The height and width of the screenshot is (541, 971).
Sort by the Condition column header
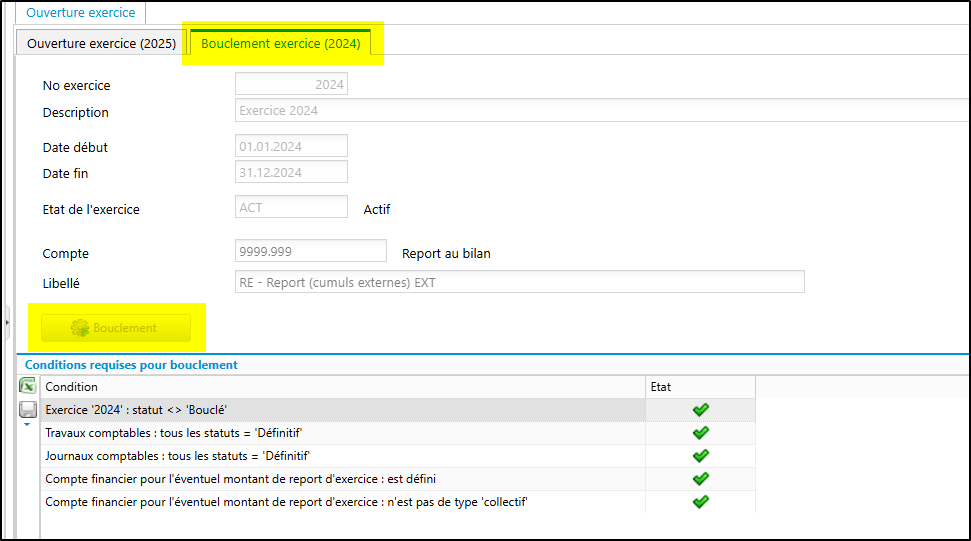click(x=343, y=387)
